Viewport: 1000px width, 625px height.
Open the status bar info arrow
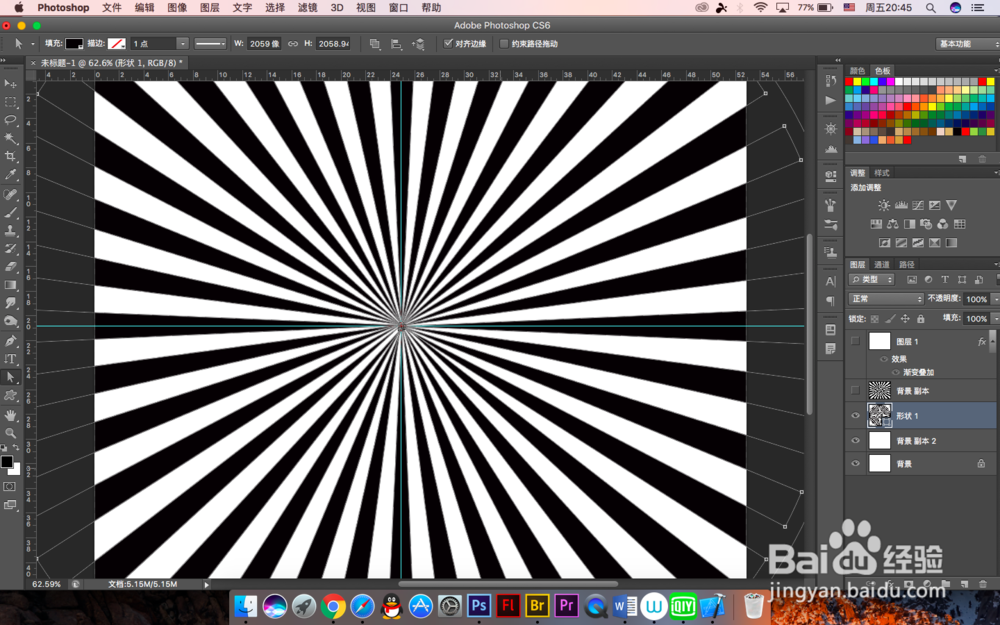[x=206, y=584]
